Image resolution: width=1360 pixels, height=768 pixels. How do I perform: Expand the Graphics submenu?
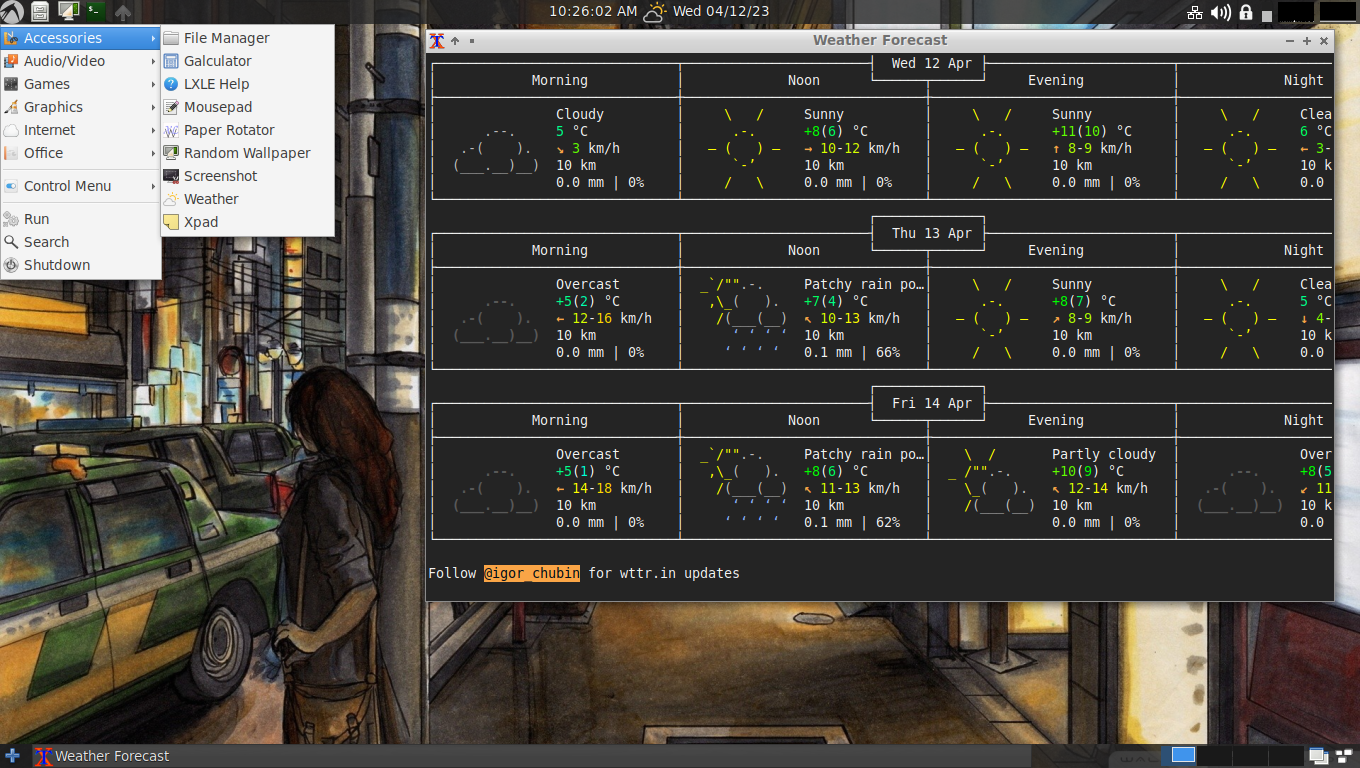[52, 107]
